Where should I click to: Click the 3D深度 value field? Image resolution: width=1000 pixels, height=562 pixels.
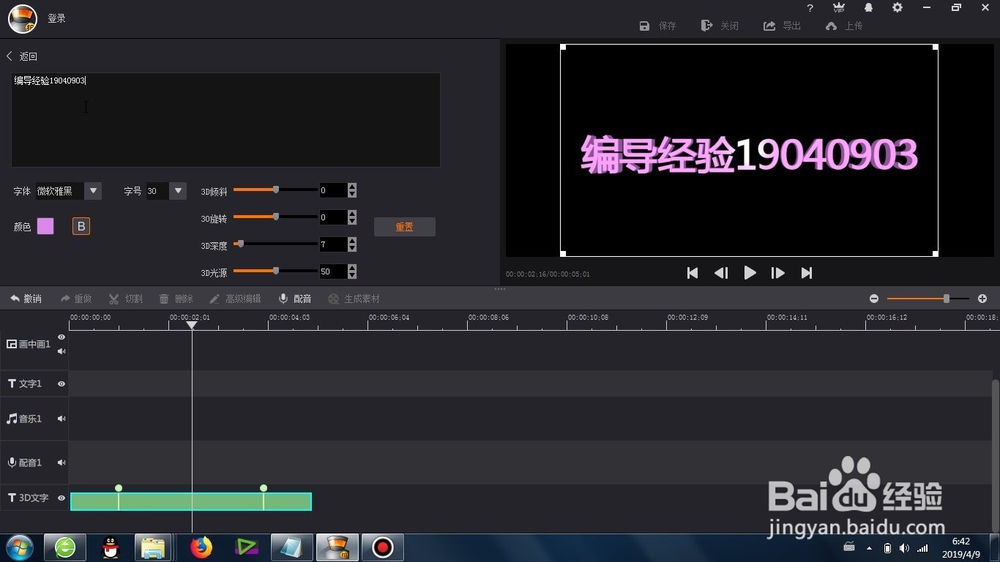pyautogui.click(x=333, y=244)
